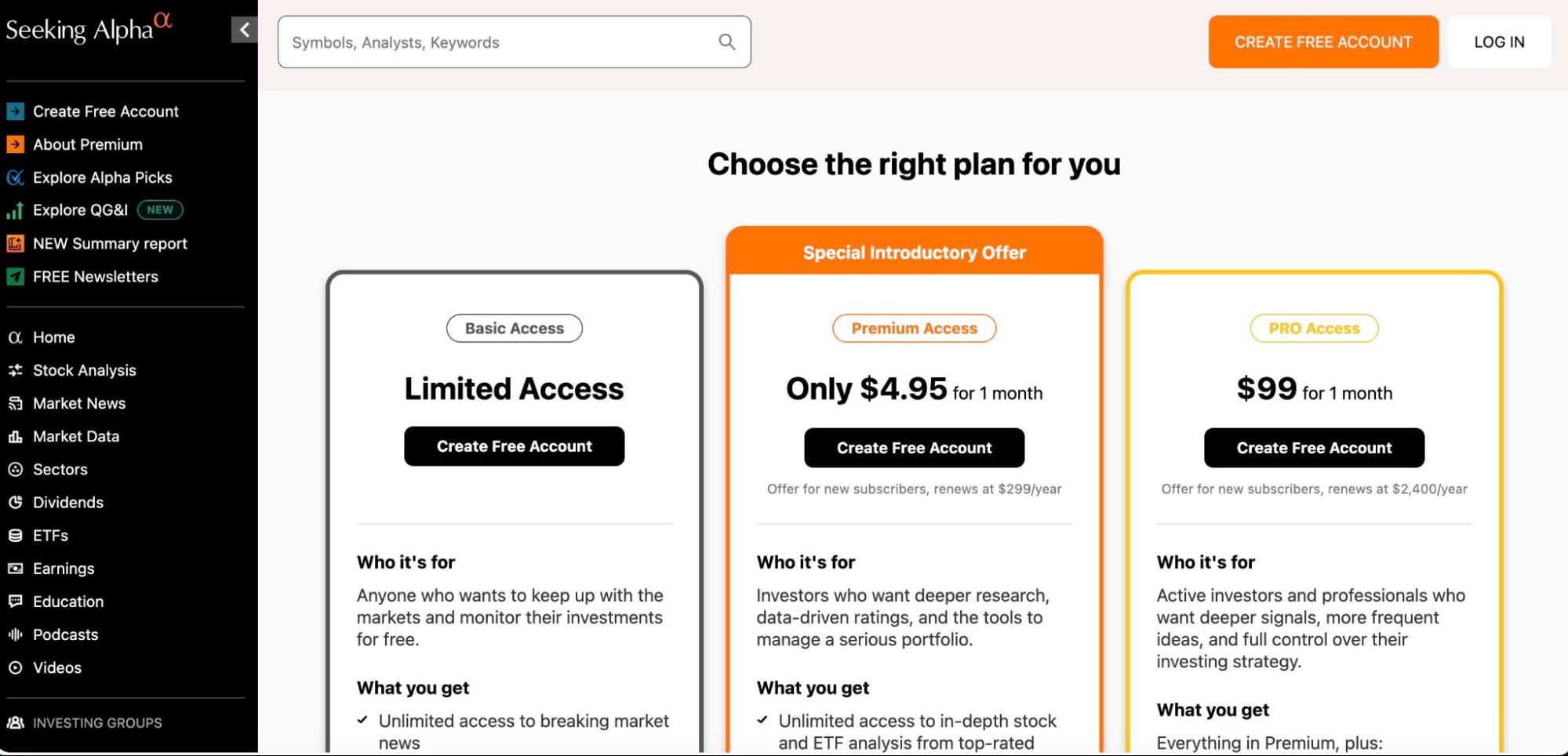
Task: Open the Videos play icon
Action: pyautogui.click(x=15, y=667)
